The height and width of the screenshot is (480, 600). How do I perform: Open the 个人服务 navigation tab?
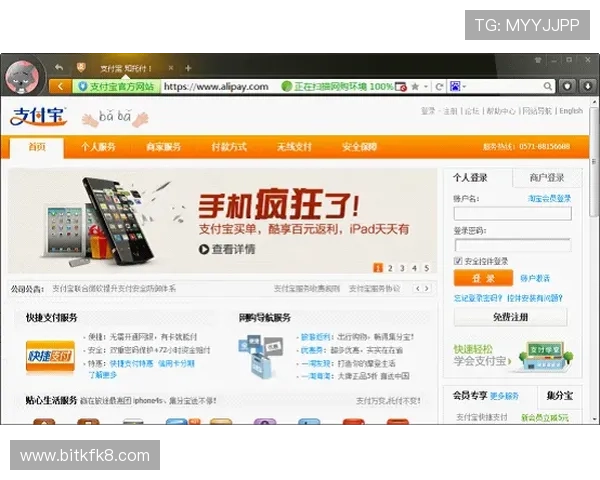click(x=98, y=147)
